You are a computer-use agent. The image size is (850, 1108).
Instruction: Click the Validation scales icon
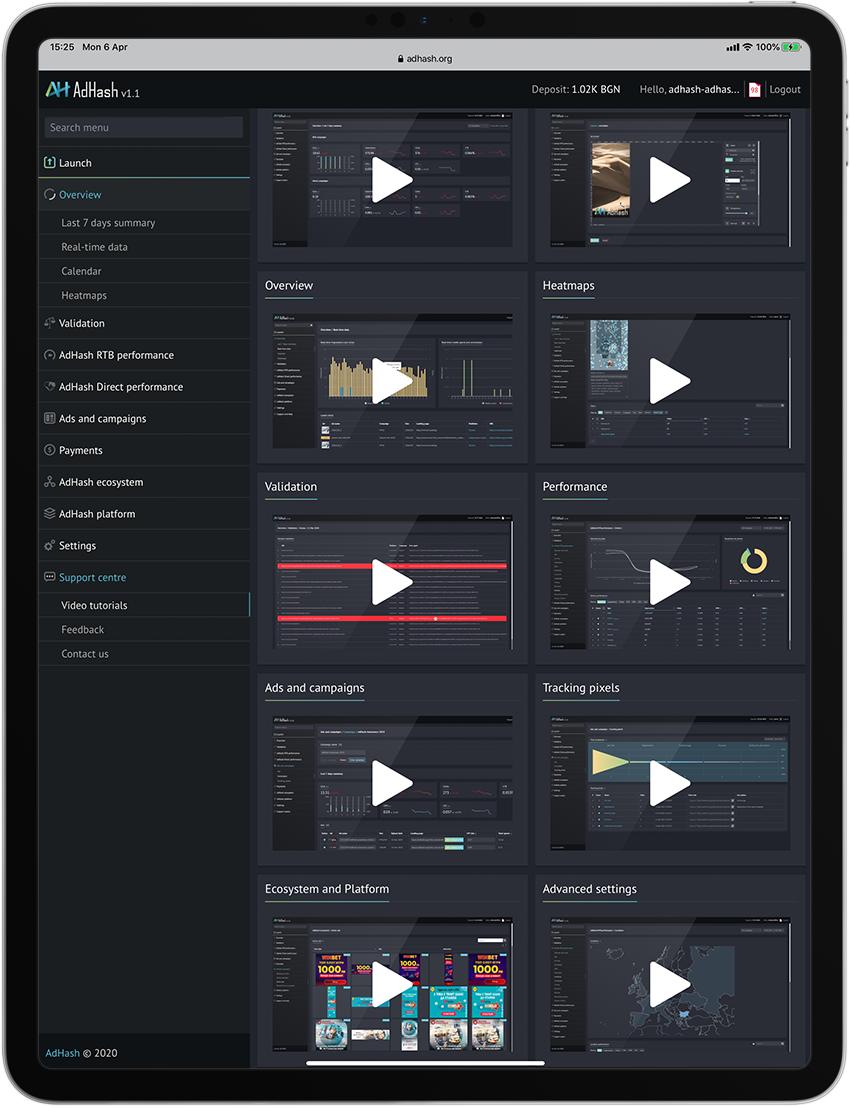tap(50, 323)
